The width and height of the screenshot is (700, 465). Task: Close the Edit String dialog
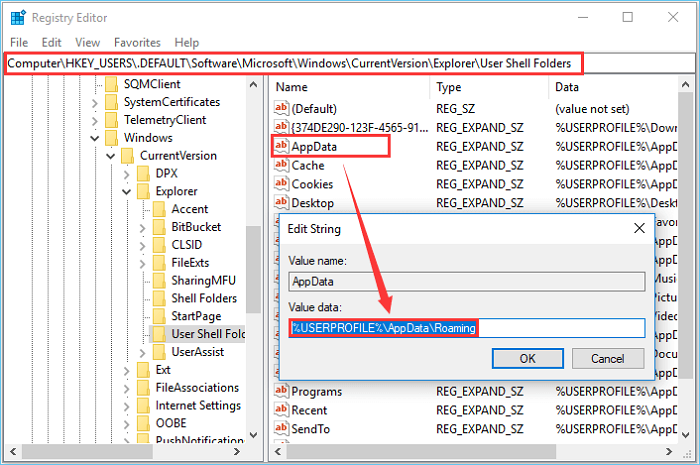click(x=638, y=229)
